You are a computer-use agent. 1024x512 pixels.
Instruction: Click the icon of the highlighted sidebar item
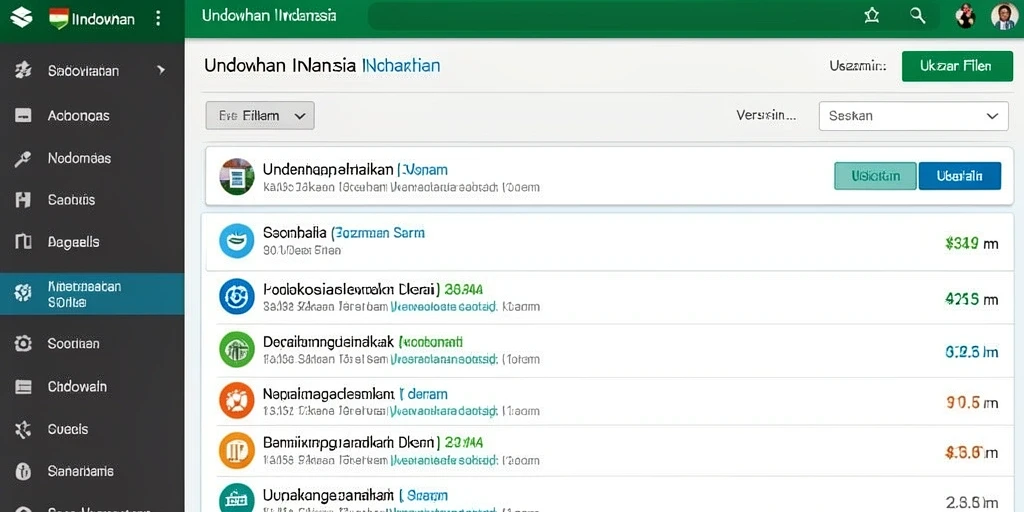(x=23, y=293)
